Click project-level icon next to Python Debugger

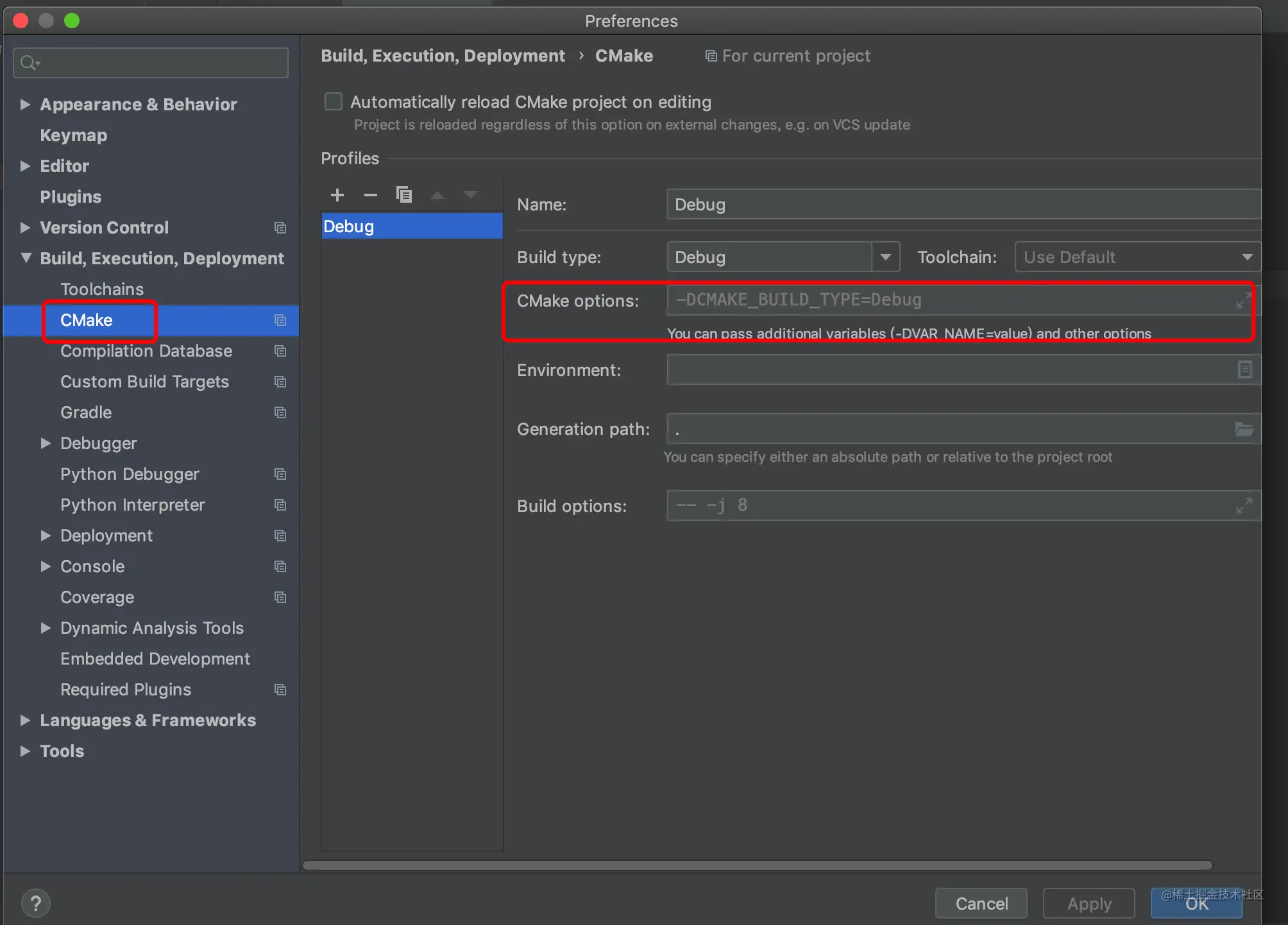pos(280,474)
